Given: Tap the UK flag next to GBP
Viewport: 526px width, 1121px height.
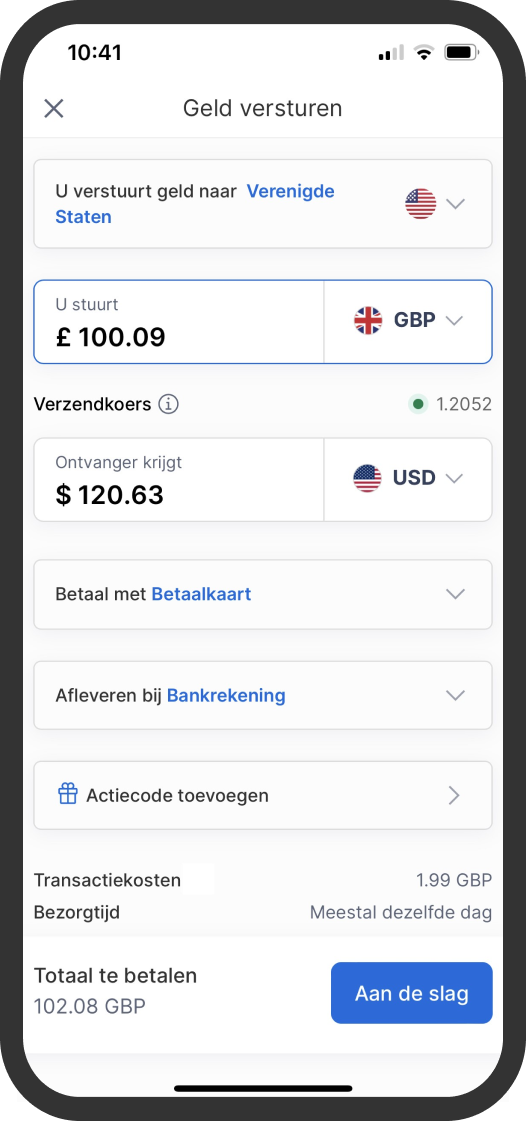Looking at the screenshot, I should click(x=368, y=321).
